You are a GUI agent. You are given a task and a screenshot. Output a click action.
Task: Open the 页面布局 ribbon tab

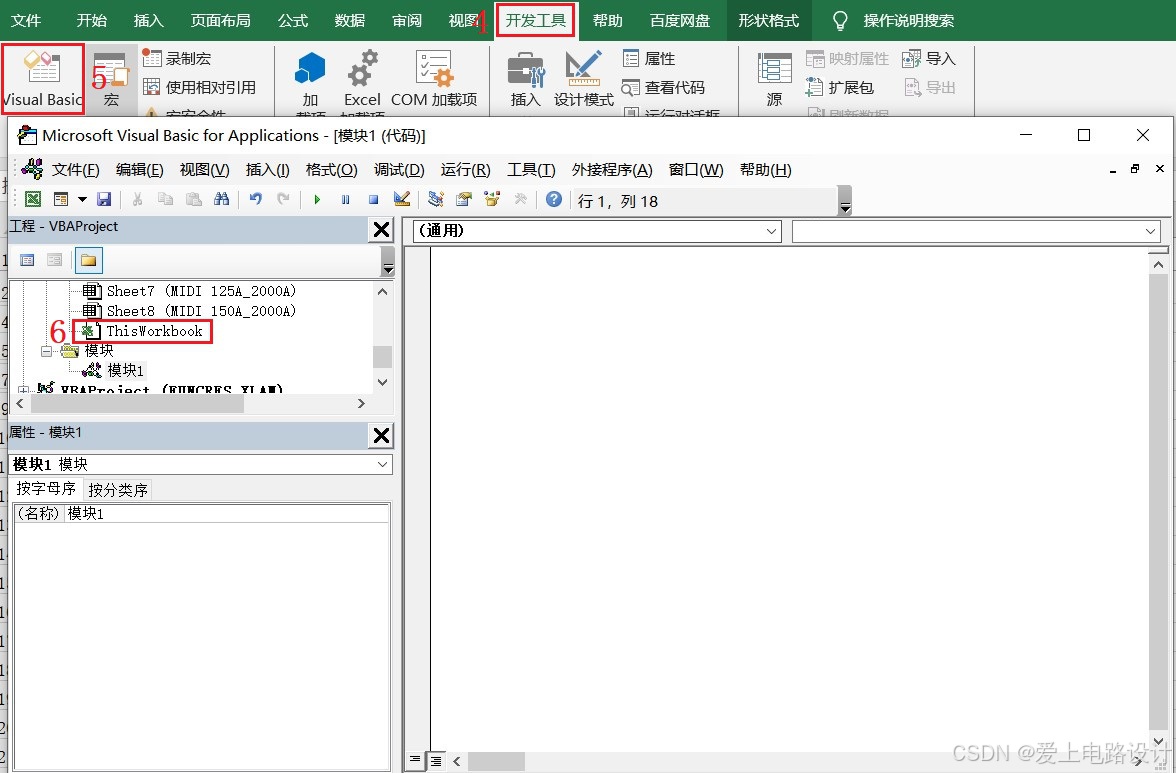(x=220, y=20)
